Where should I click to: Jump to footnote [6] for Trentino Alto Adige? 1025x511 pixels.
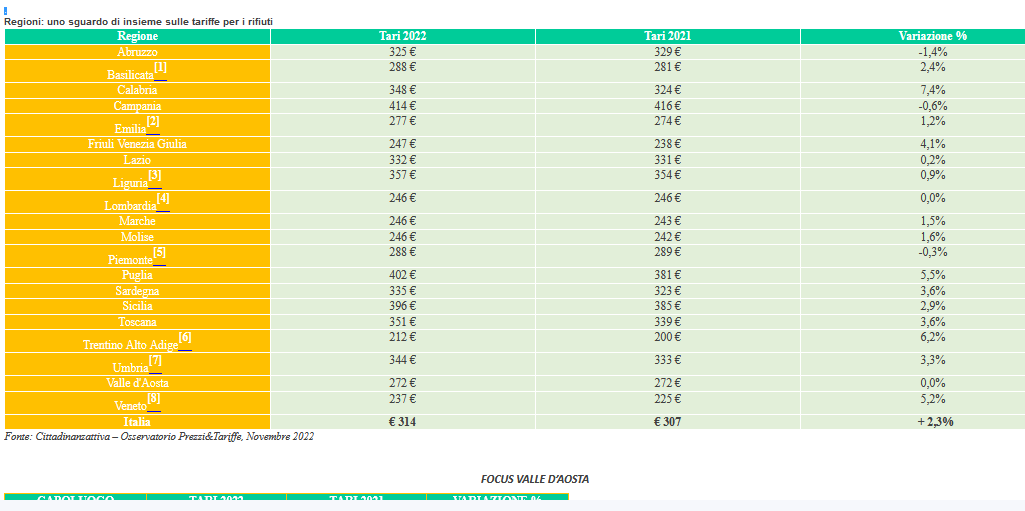coord(184,338)
